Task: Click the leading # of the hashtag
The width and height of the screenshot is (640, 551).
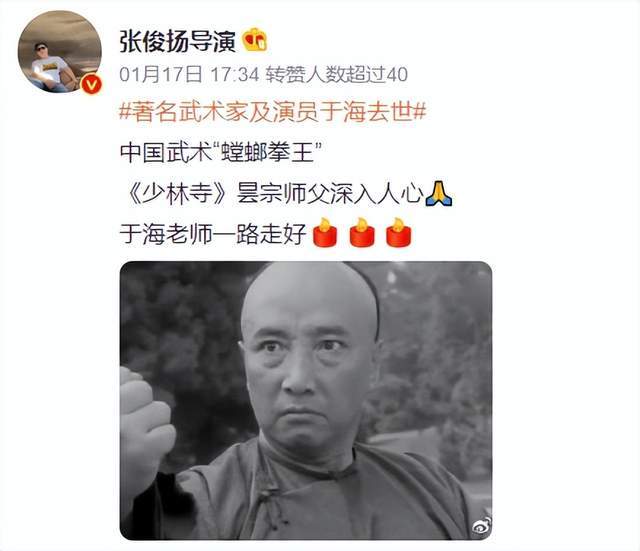Action: (125, 111)
